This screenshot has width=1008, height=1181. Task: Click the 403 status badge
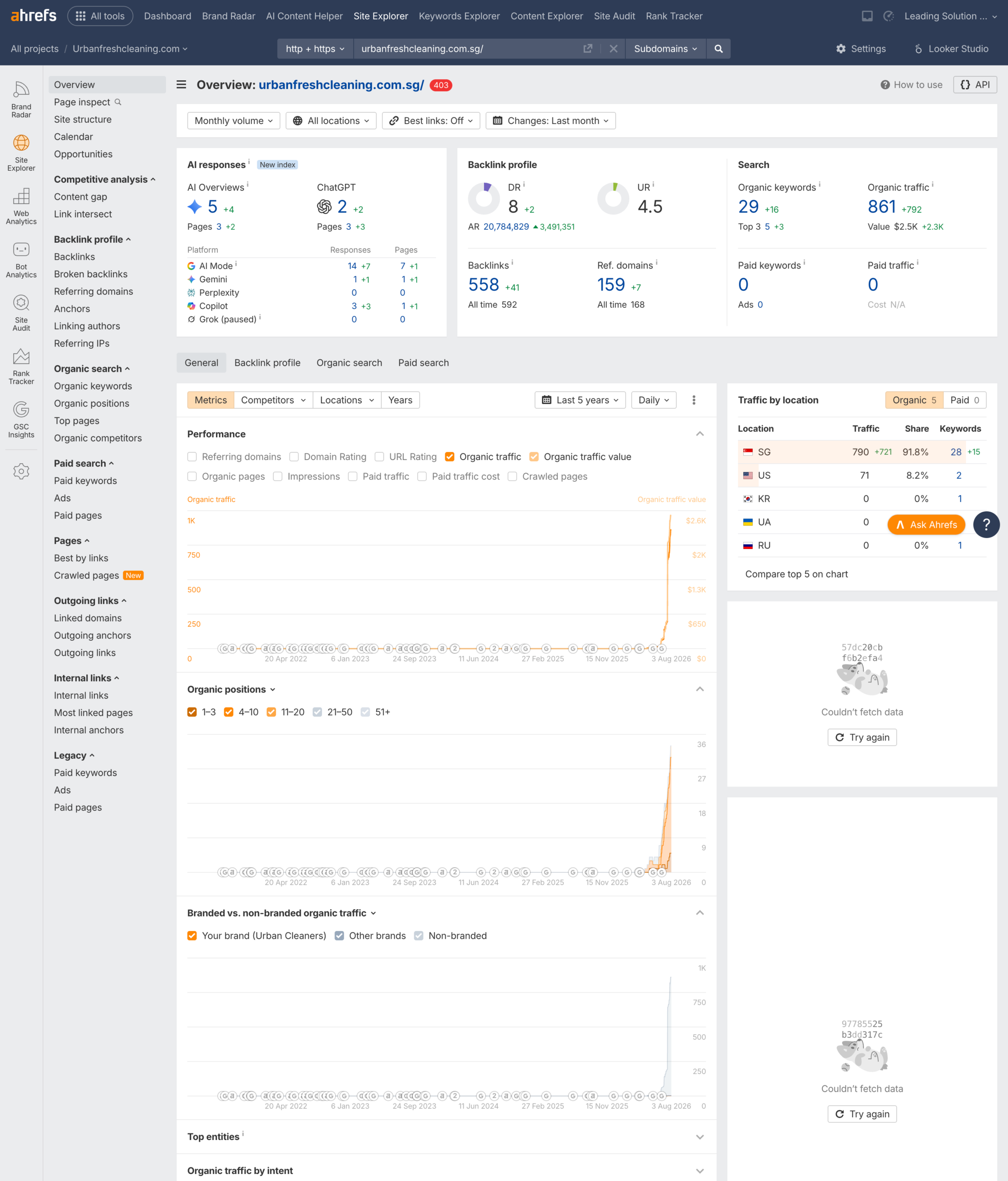pyautogui.click(x=441, y=85)
